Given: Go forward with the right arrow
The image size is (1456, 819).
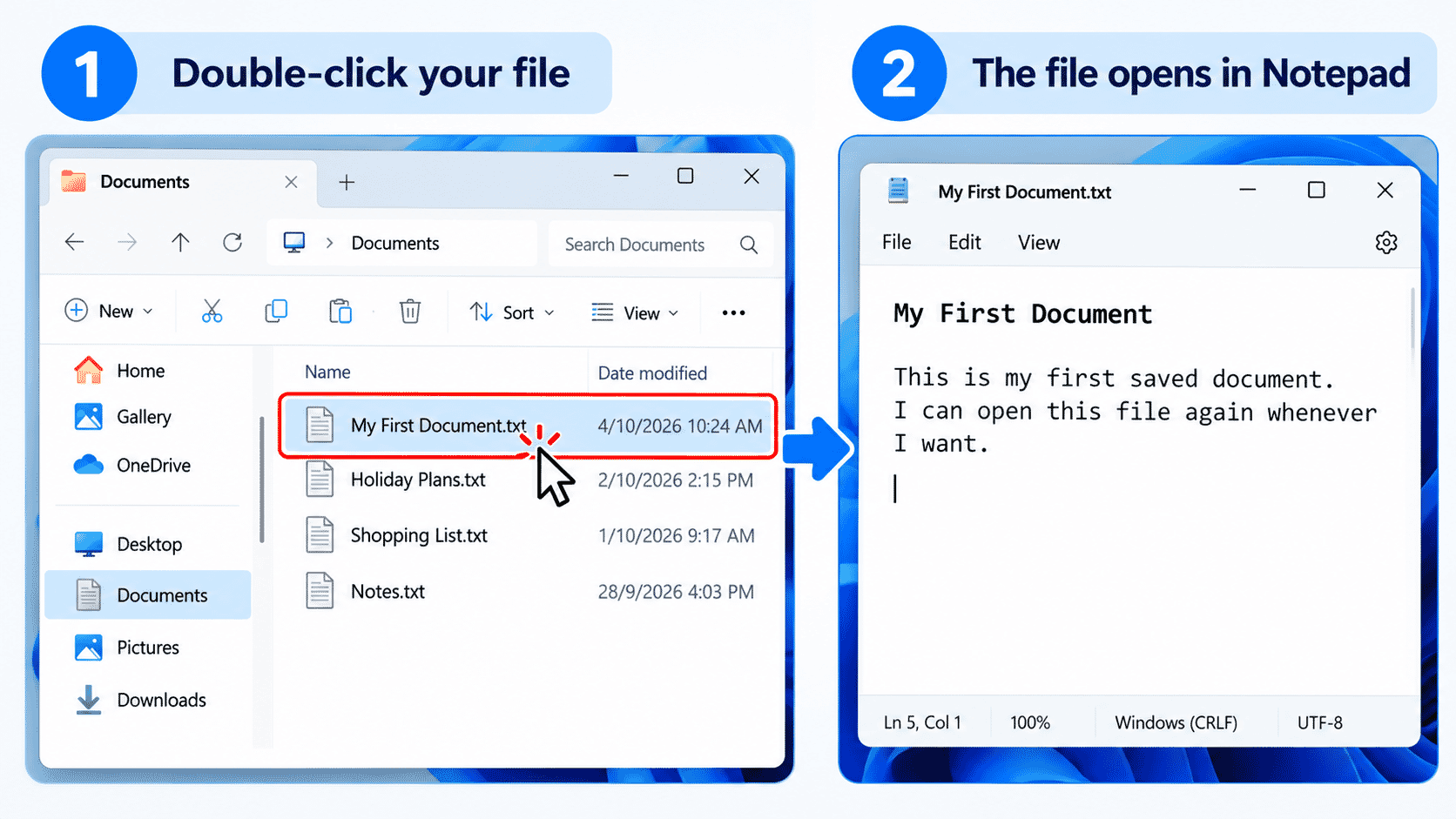Looking at the screenshot, I should pos(127,242).
